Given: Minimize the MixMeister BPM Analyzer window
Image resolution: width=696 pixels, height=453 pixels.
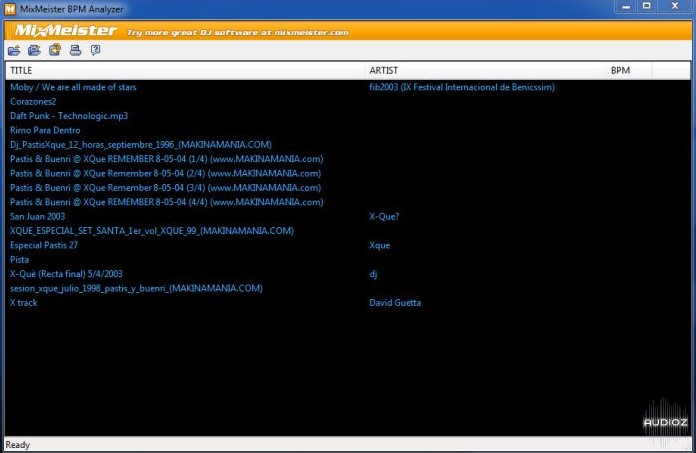Looking at the screenshot, I should pos(626,7).
